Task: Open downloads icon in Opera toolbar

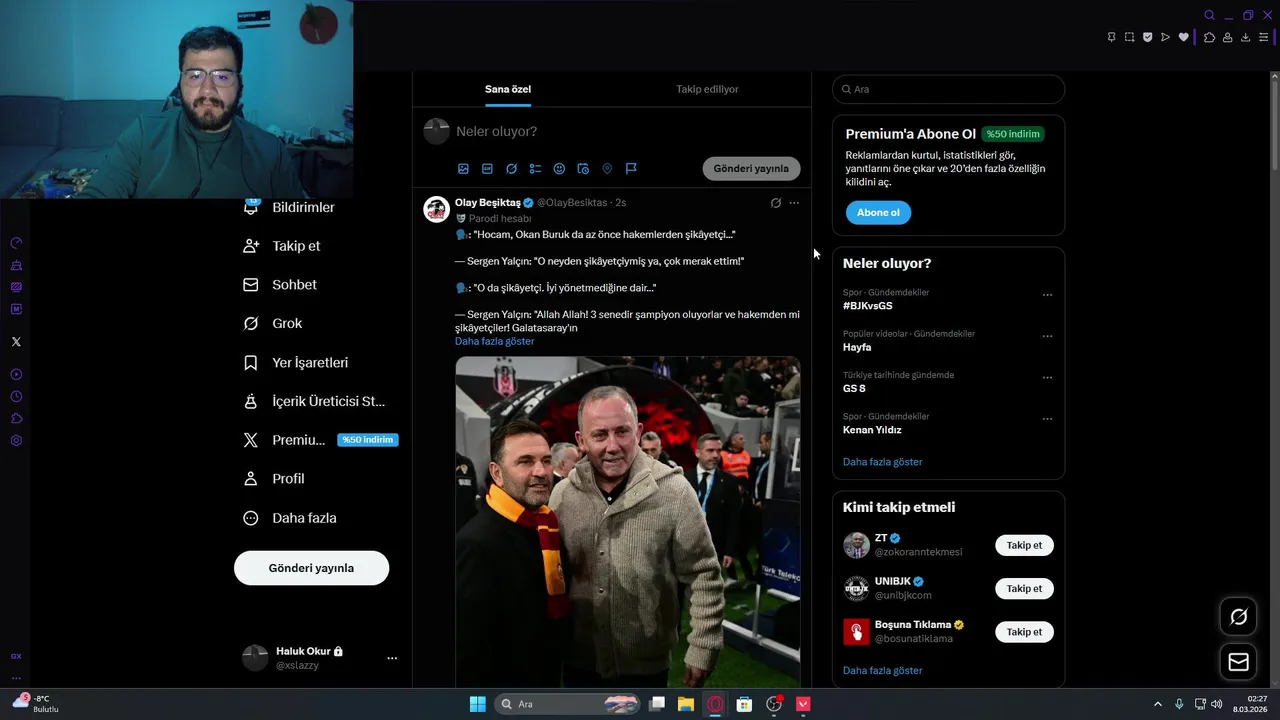Action: 1245,37
